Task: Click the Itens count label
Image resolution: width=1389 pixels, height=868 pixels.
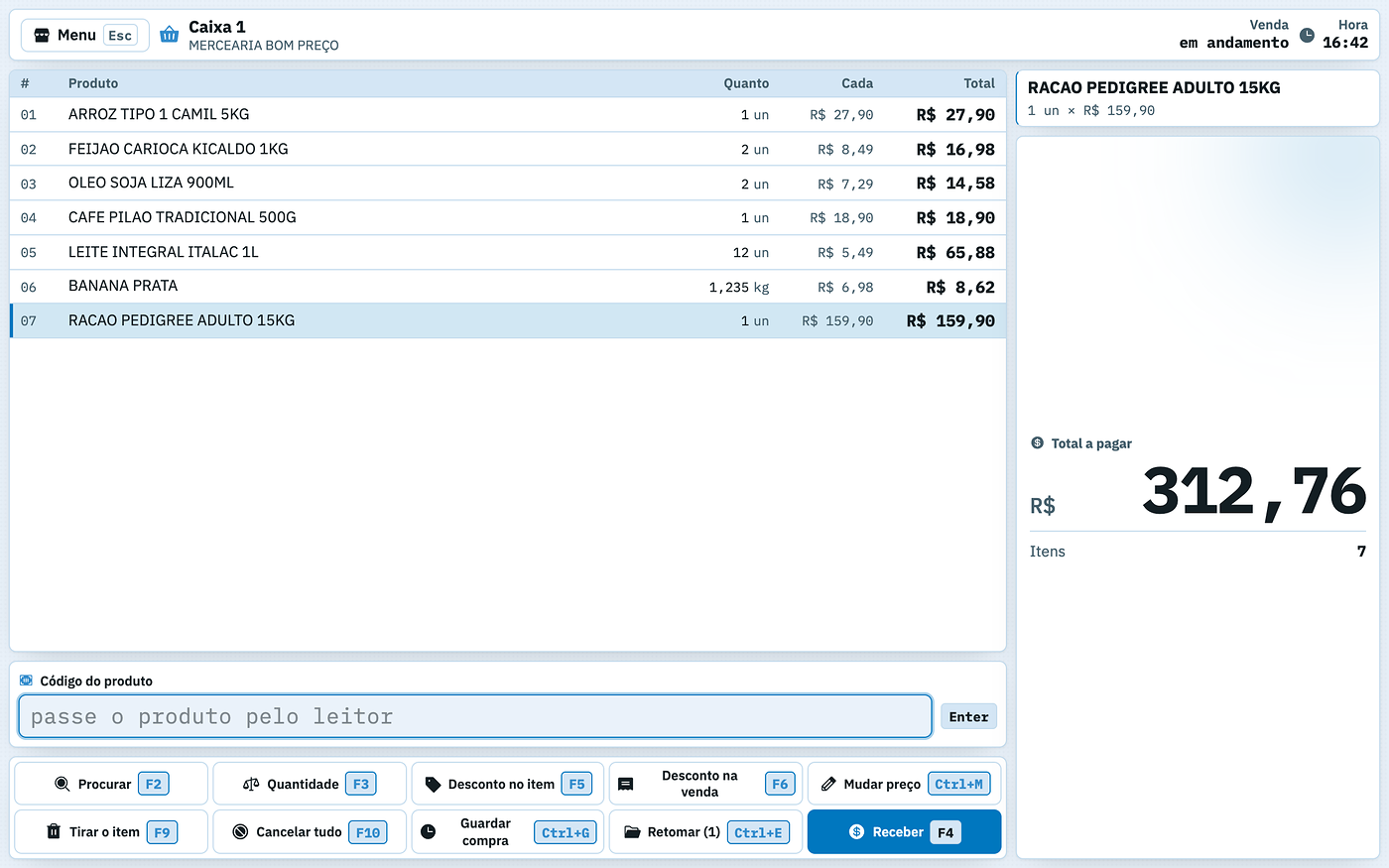Action: point(1048,552)
